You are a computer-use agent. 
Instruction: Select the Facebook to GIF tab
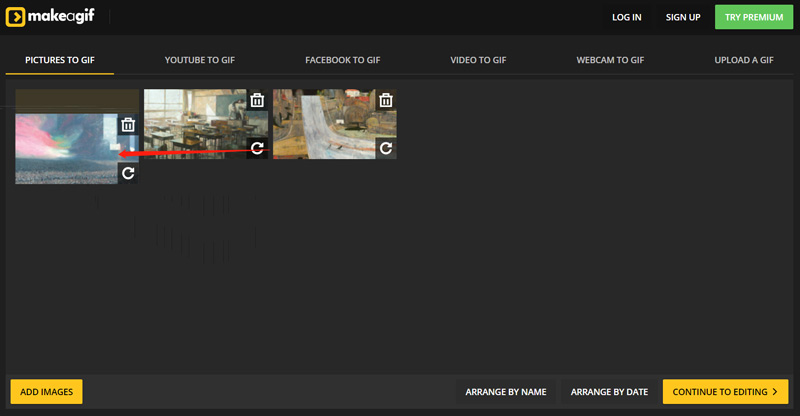coord(343,60)
